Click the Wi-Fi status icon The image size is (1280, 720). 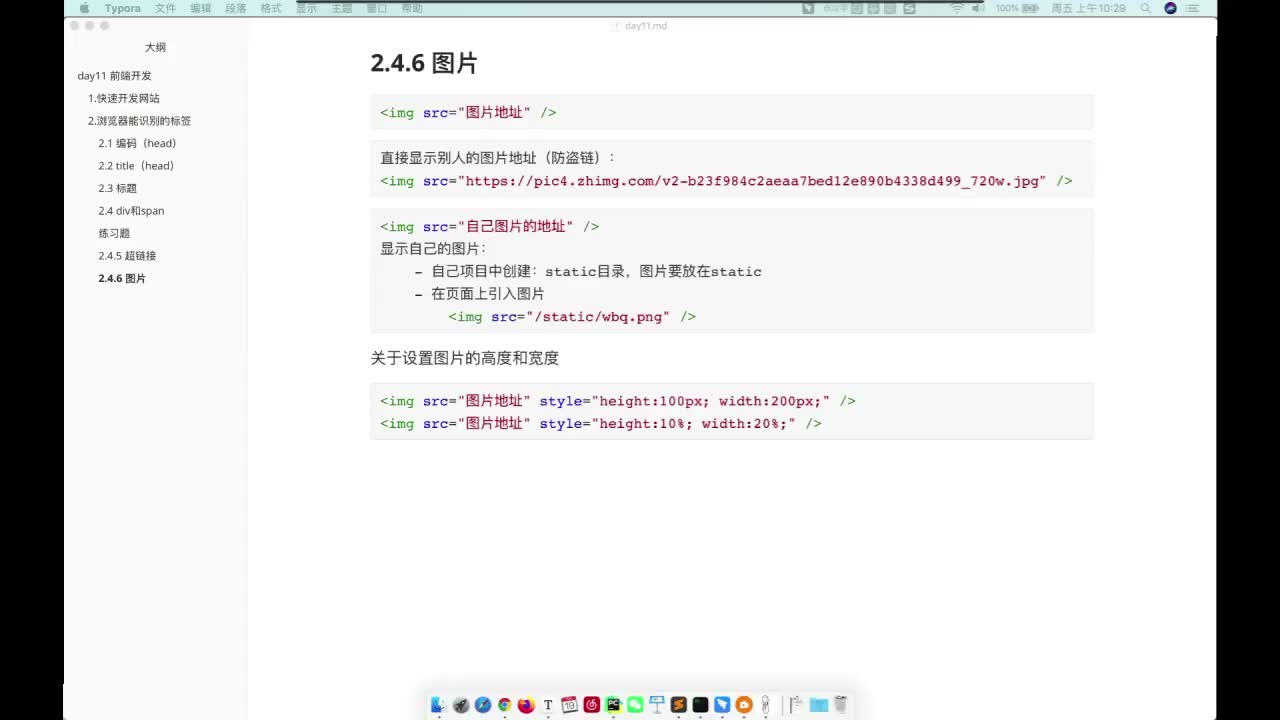coord(957,8)
